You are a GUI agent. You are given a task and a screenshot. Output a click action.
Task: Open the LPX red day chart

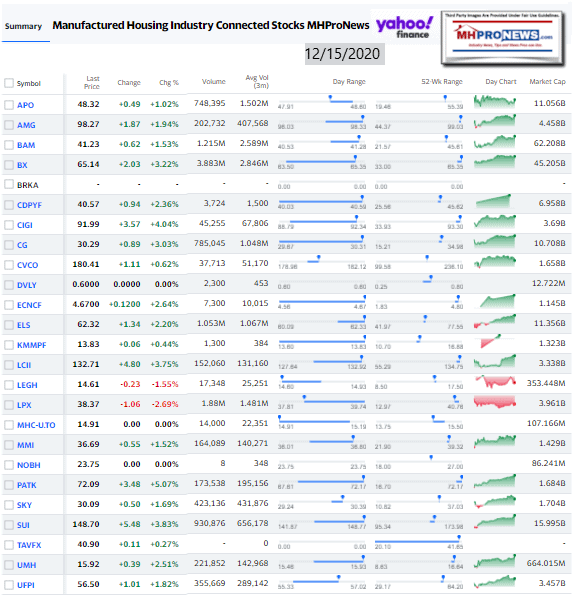(495, 402)
